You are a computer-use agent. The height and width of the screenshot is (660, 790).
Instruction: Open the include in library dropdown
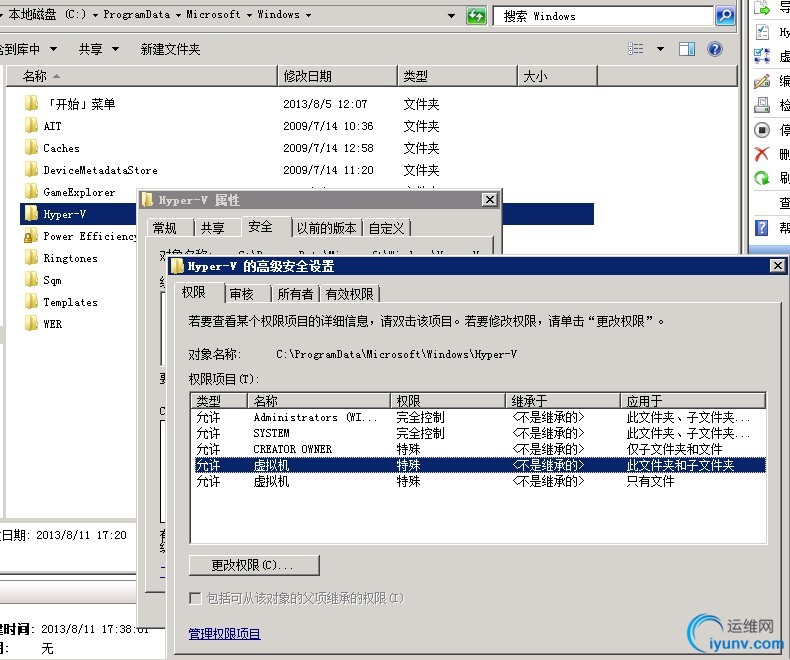point(53,49)
